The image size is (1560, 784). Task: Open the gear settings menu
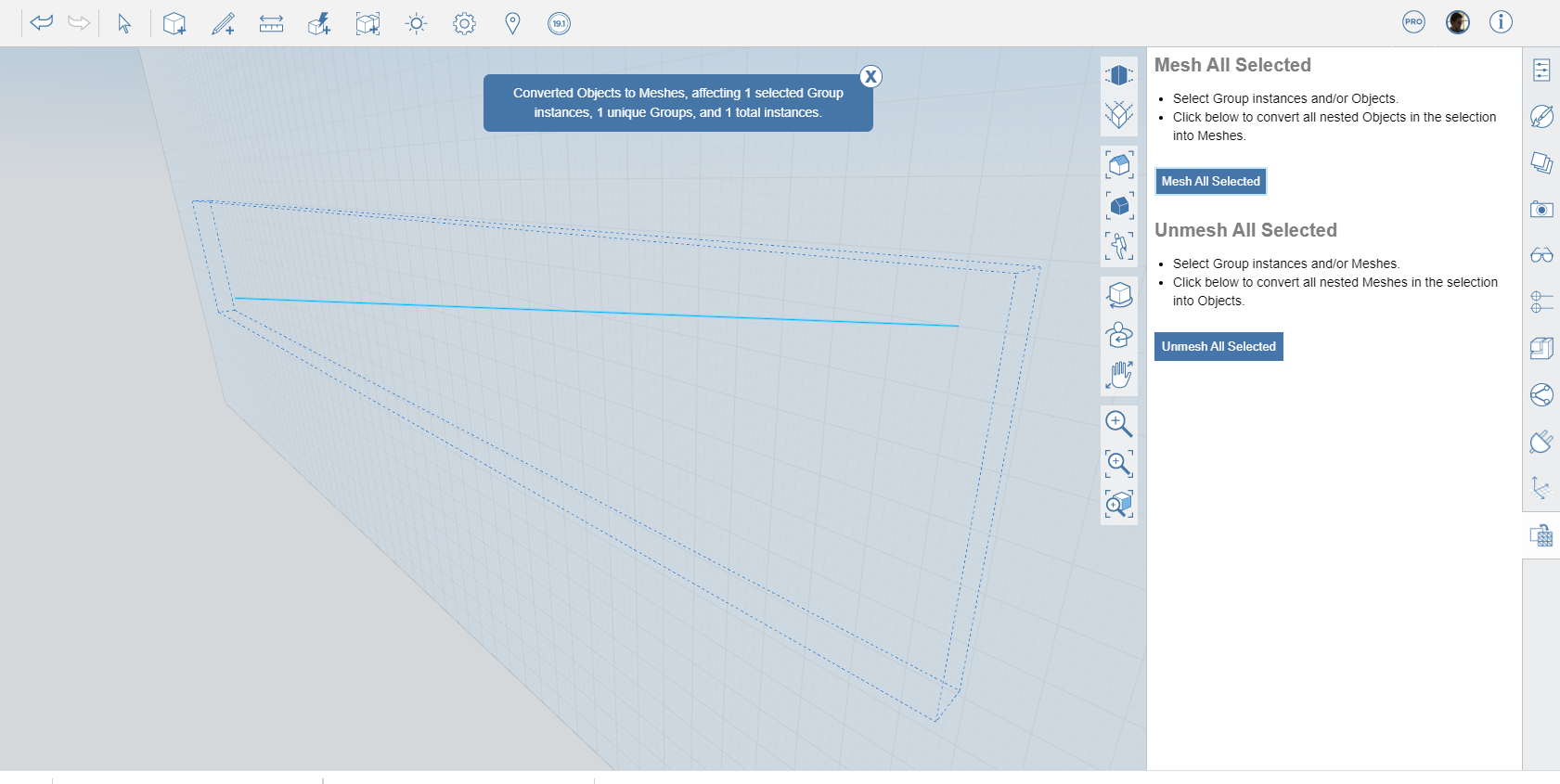464,23
